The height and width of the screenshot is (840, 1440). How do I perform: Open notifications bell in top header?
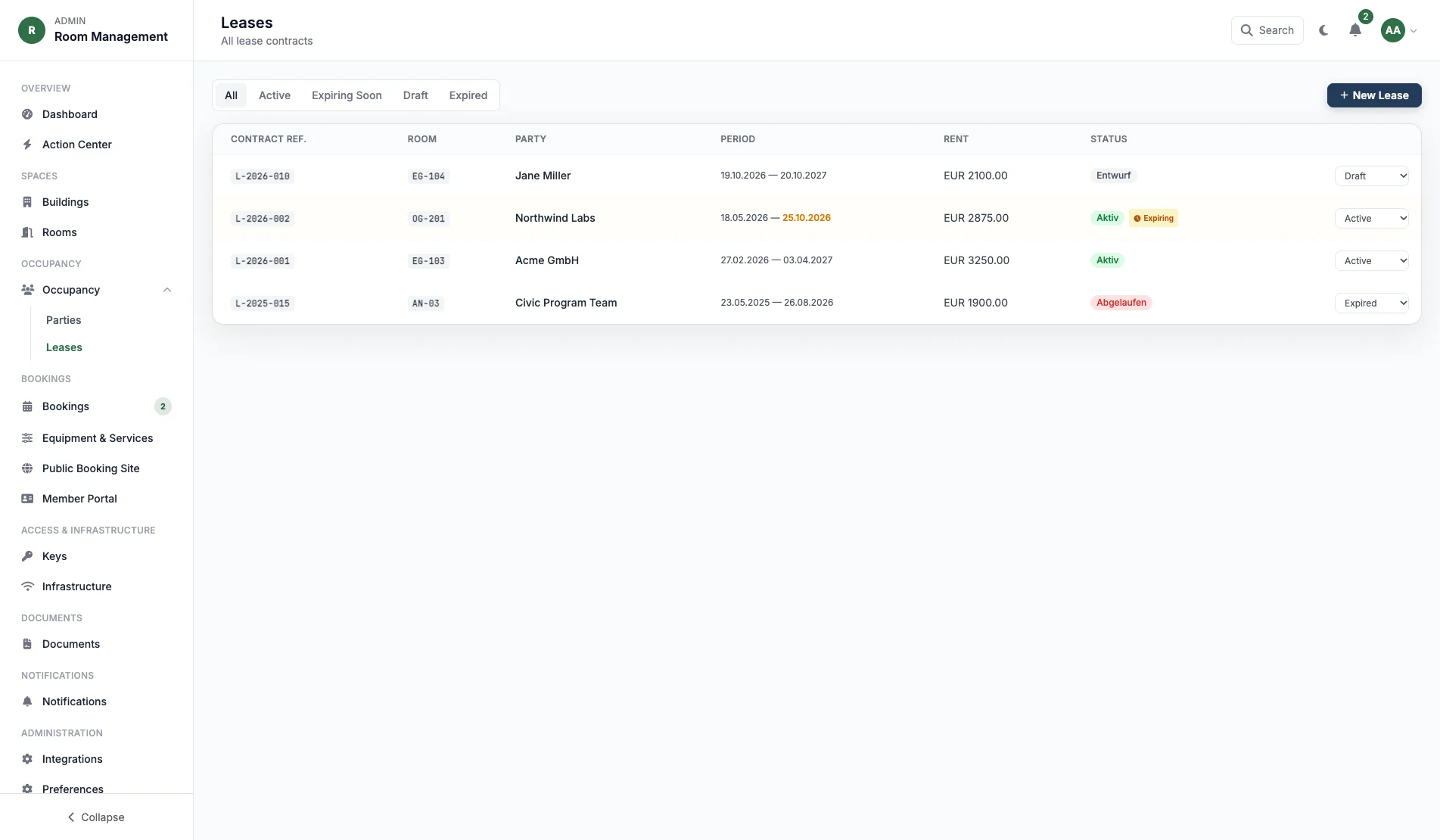(1355, 30)
